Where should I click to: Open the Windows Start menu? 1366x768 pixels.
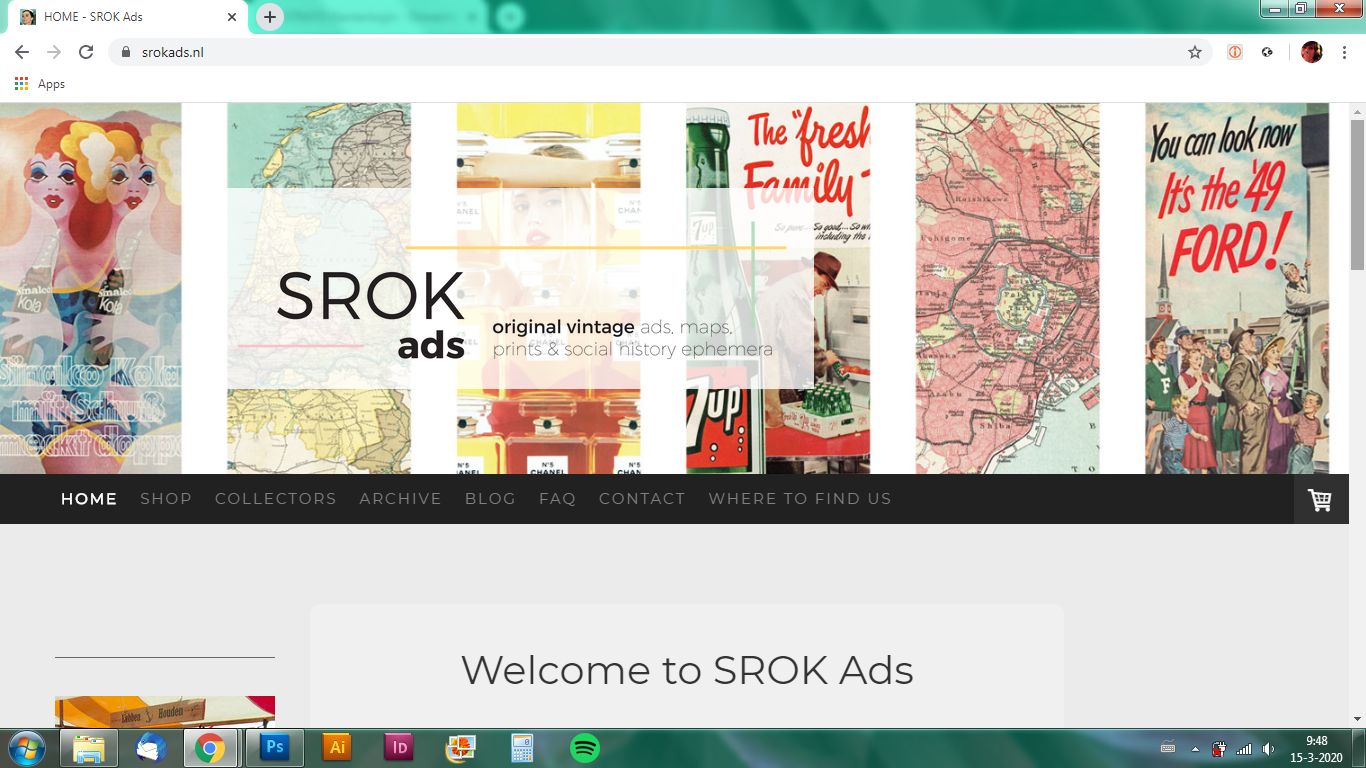25,748
